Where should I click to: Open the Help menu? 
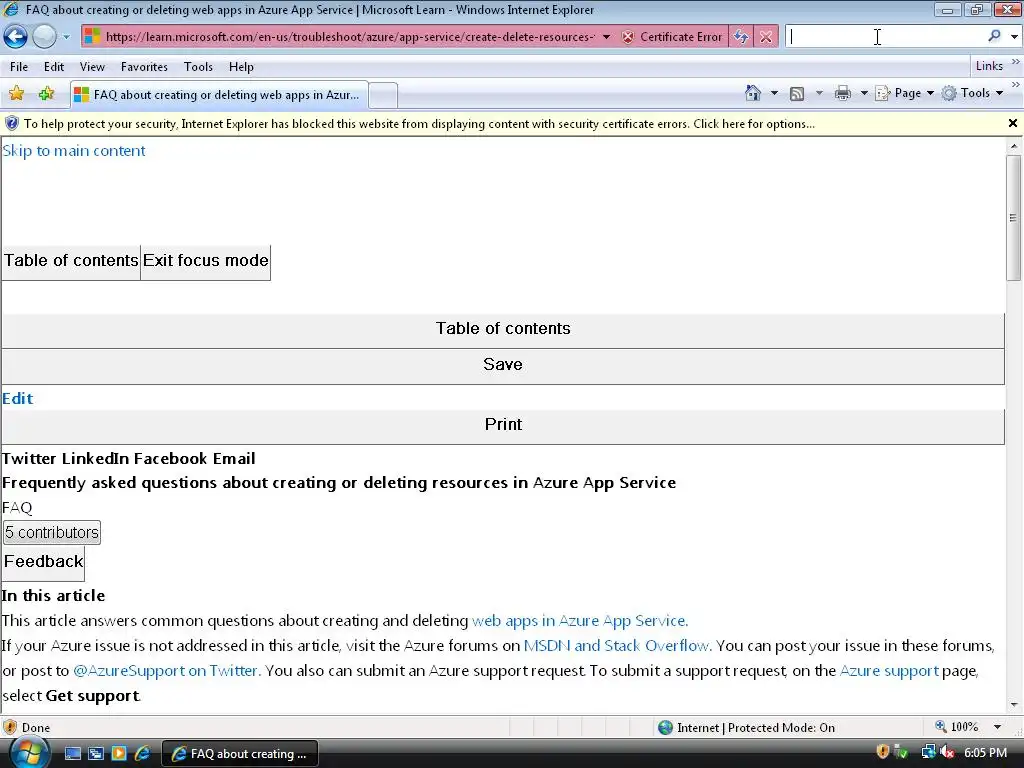click(x=241, y=67)
